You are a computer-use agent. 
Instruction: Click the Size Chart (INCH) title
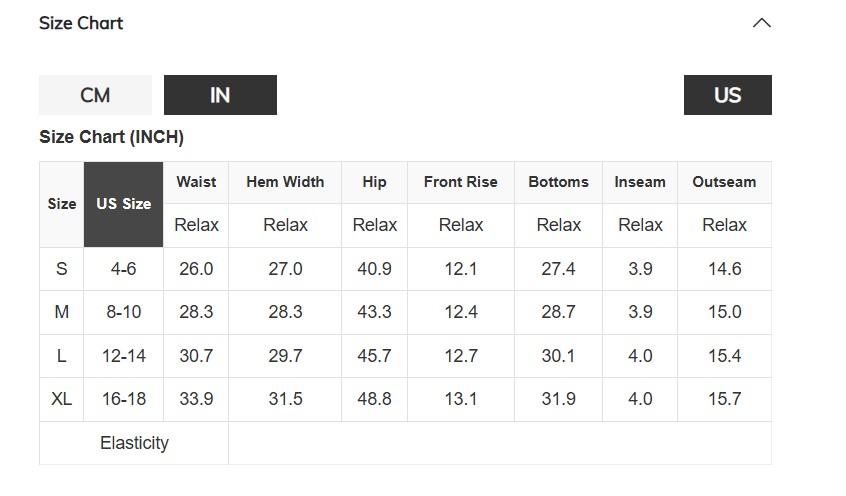(x=112, y=137)
